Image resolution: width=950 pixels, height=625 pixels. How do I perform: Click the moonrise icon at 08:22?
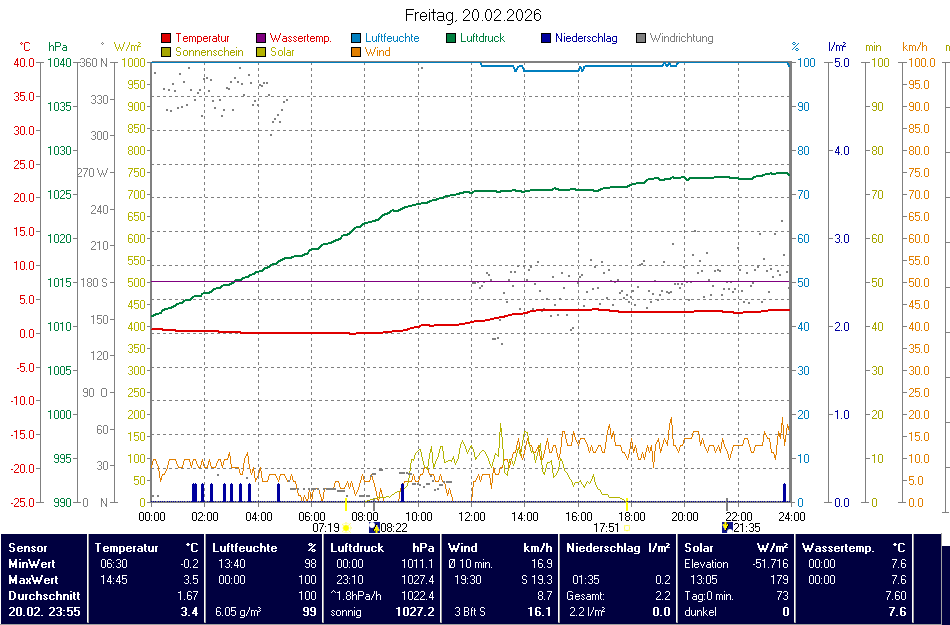[373, 527]
